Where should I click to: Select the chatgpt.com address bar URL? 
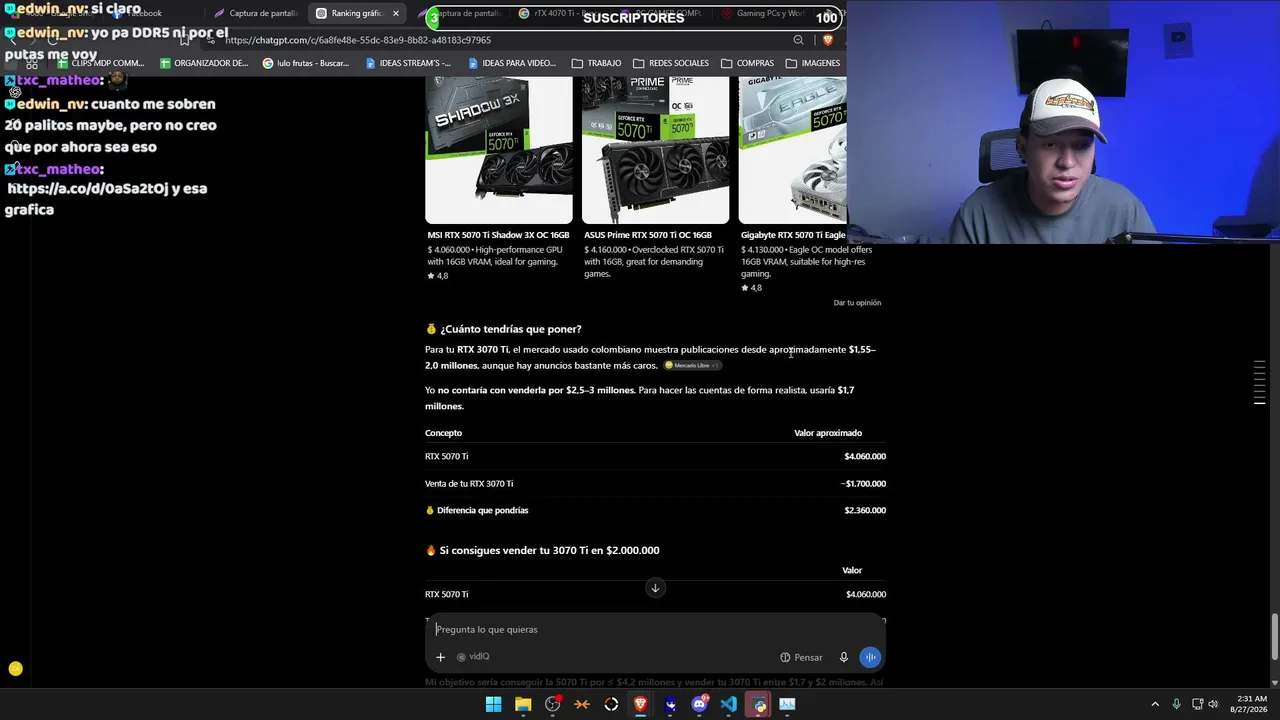pyautogui.click(x=358, y=40)
